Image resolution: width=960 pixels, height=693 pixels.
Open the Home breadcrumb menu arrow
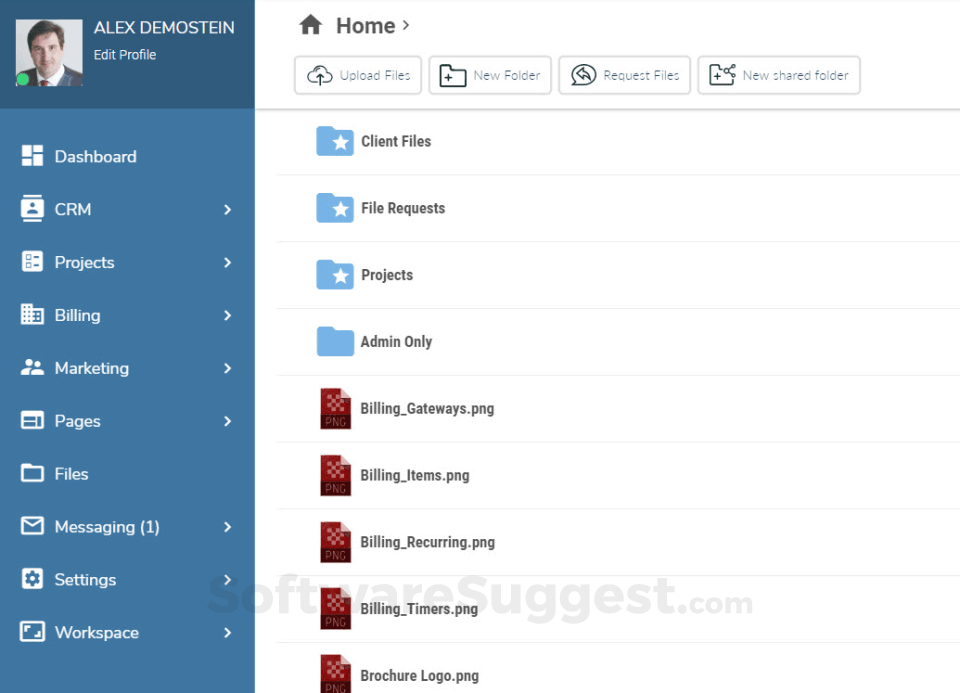coord(406,26)
